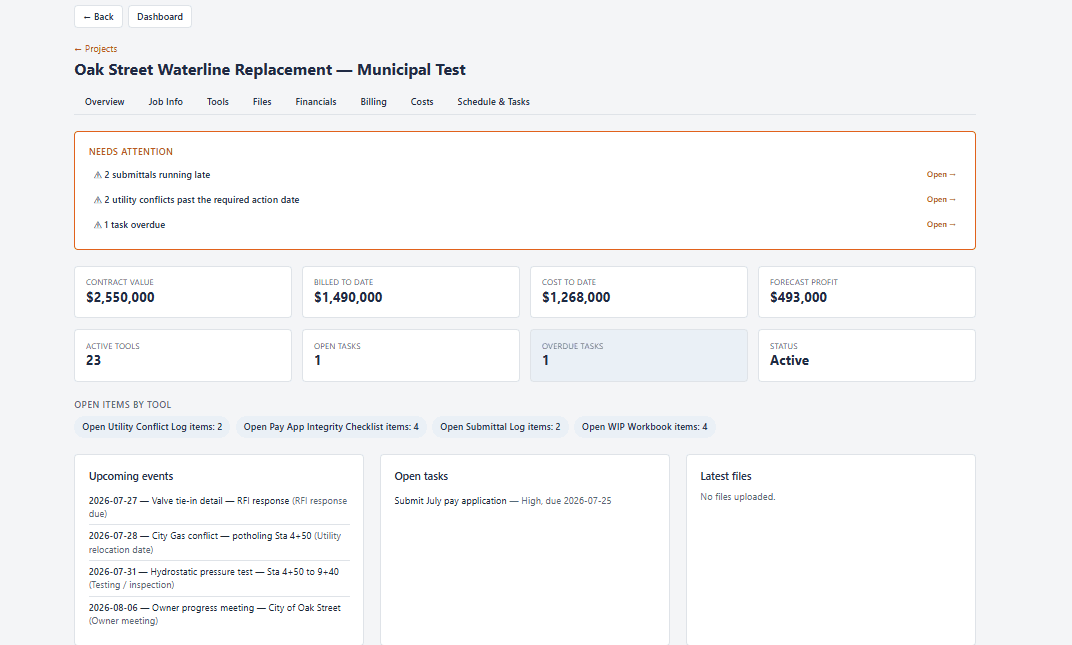Open Submittal Log items chip
Screen dimensions: 1072x645
tap(500, 427)
